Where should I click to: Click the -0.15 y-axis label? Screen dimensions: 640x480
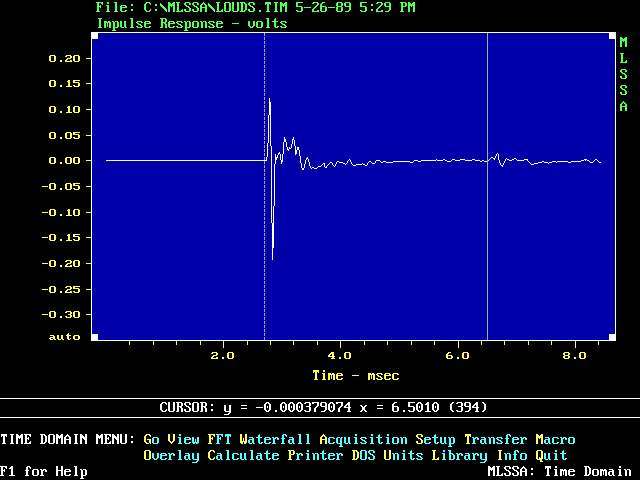click(x=61, y=238)
